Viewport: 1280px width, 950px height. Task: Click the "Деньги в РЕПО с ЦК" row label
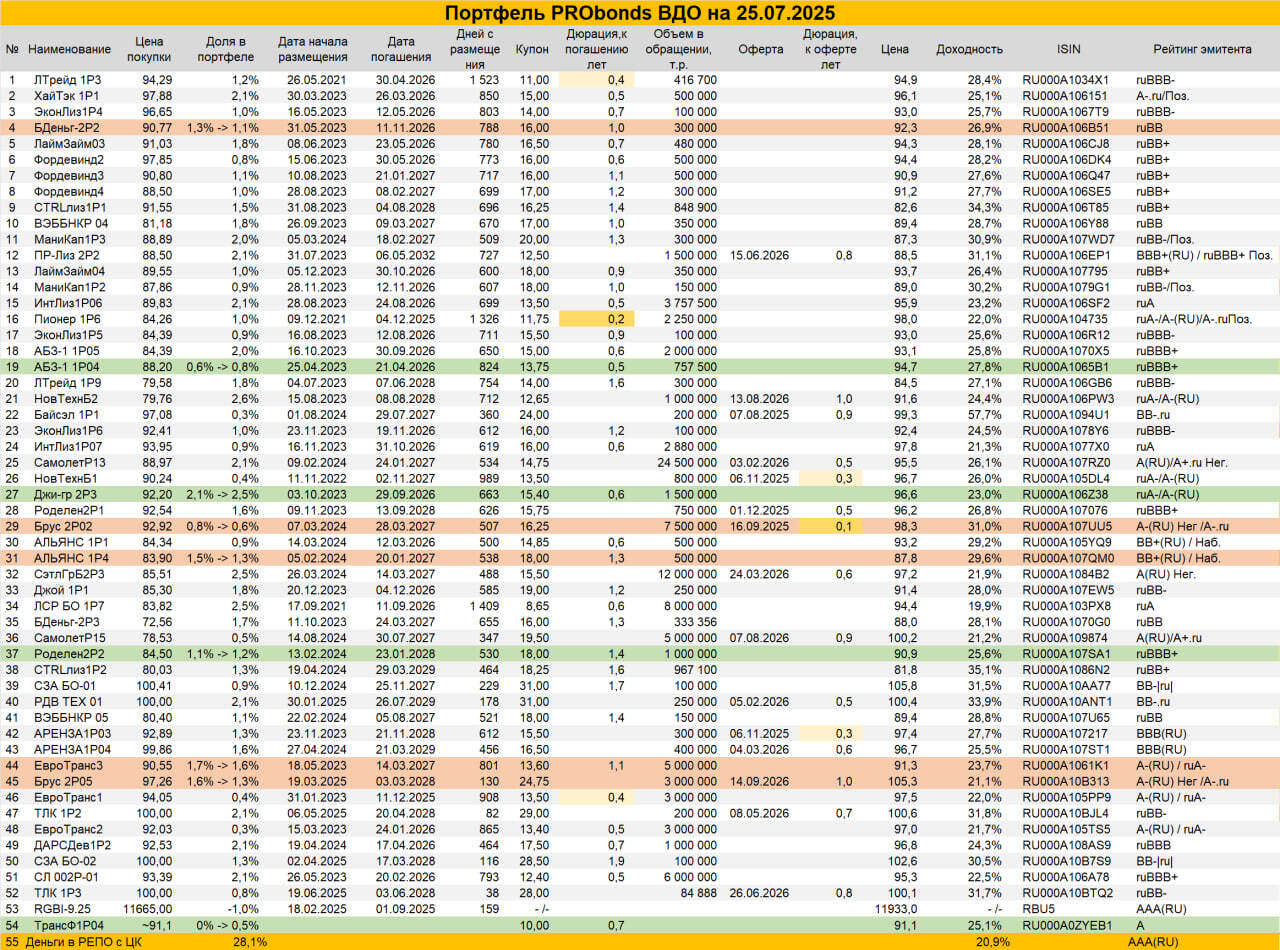pos(85,941)
